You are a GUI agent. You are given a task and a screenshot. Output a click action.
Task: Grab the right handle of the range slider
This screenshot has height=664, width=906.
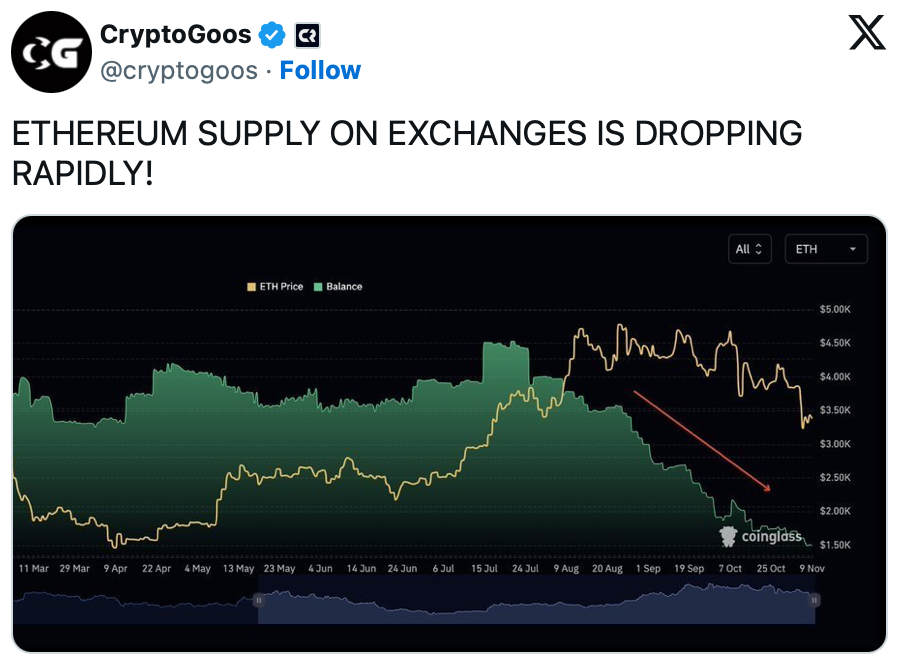(815, 600)
